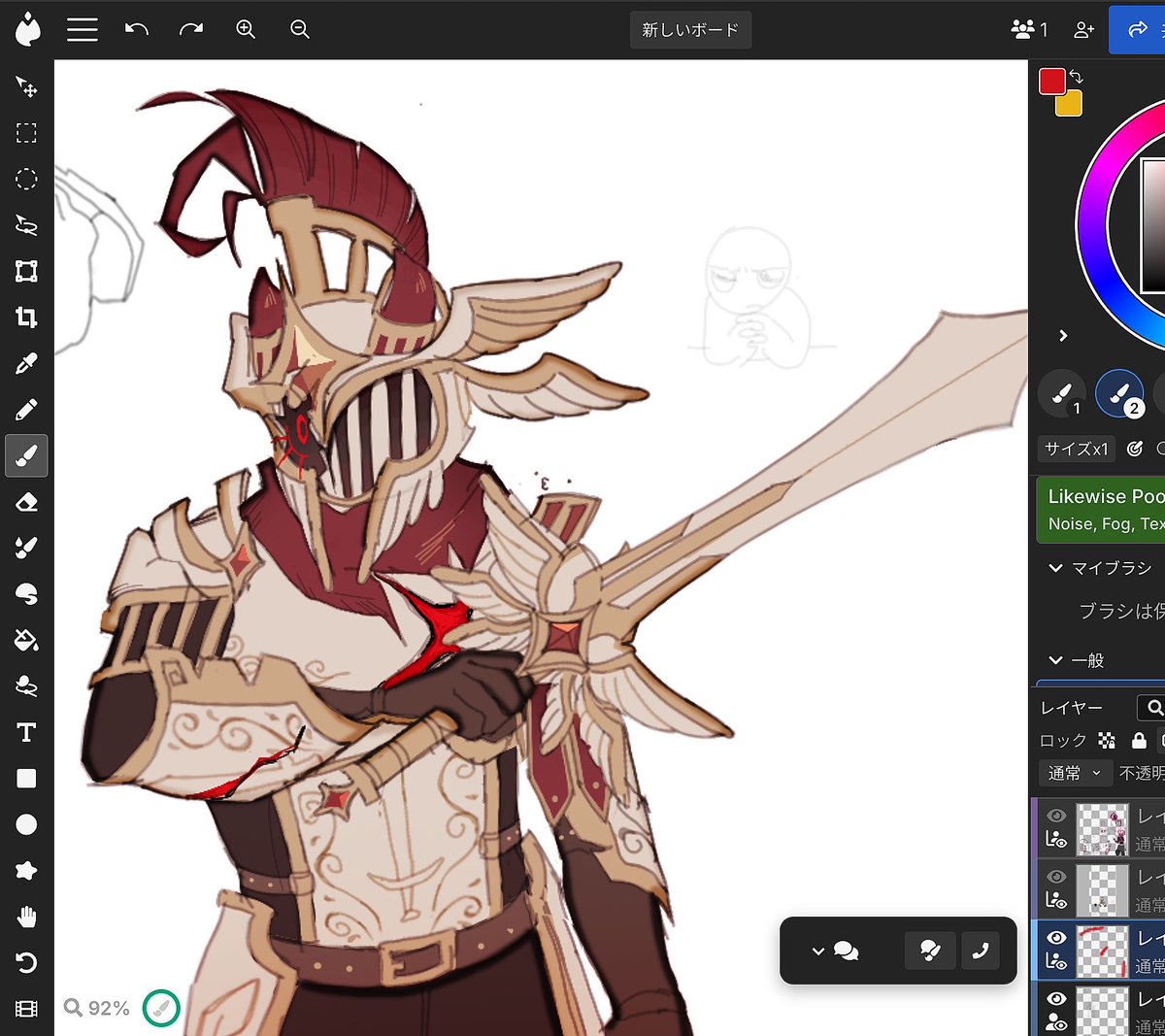Choose the paint bucket fill tool
This screenshot has height=1036, width=1165.
coord(26,640)
